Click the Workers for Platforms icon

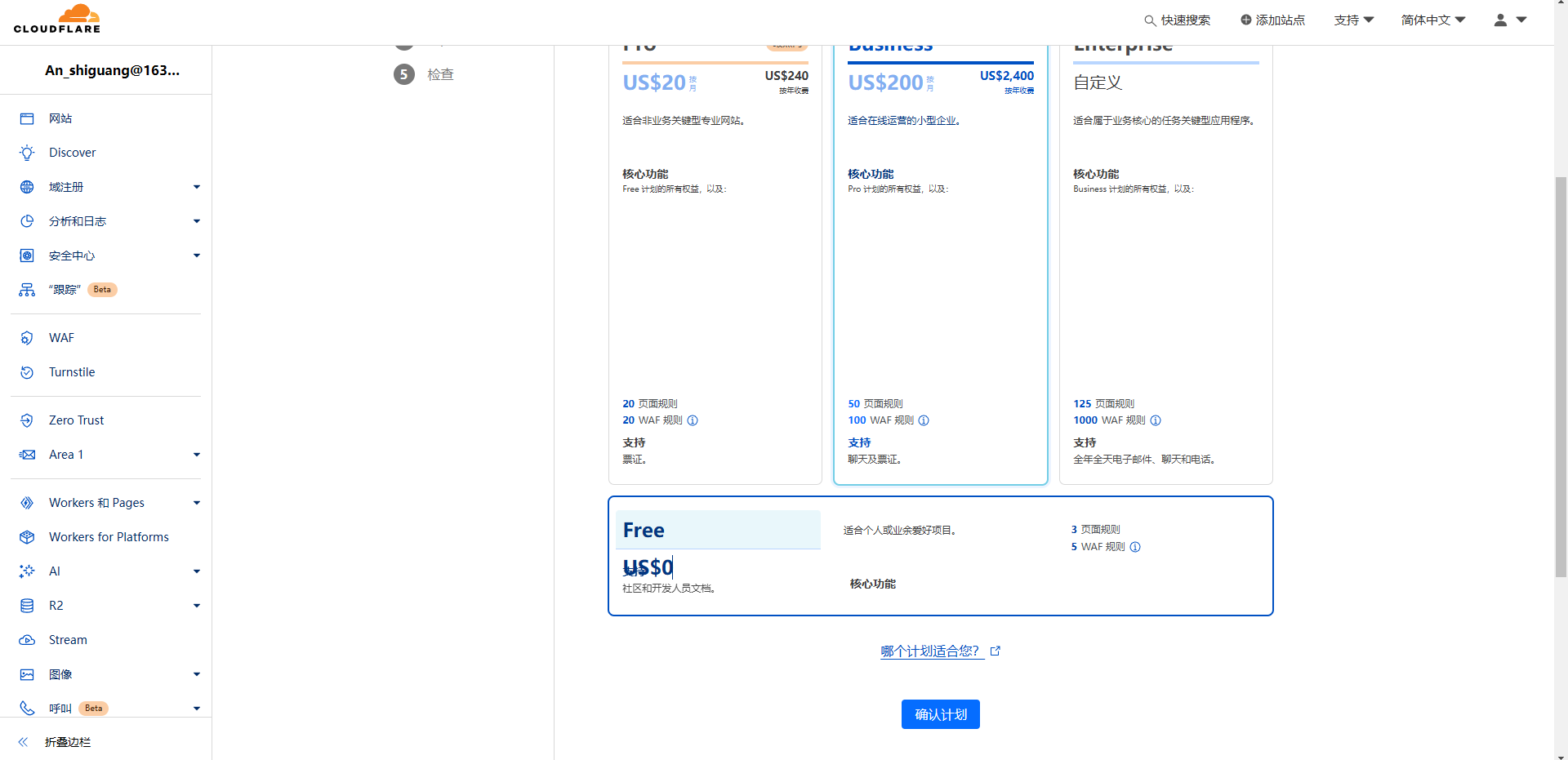tap(27, 537)
